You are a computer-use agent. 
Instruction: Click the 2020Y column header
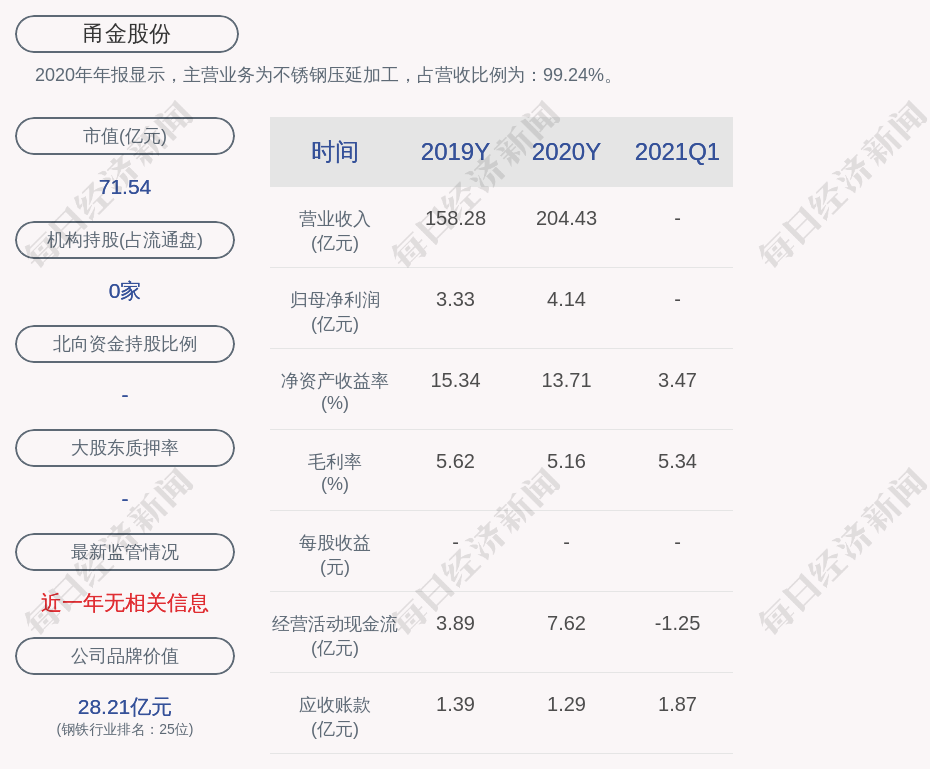click(x=566, y=152)
